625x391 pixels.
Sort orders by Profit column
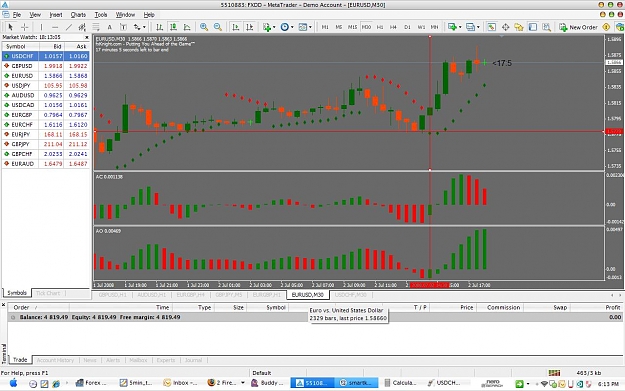pos(613,307)
